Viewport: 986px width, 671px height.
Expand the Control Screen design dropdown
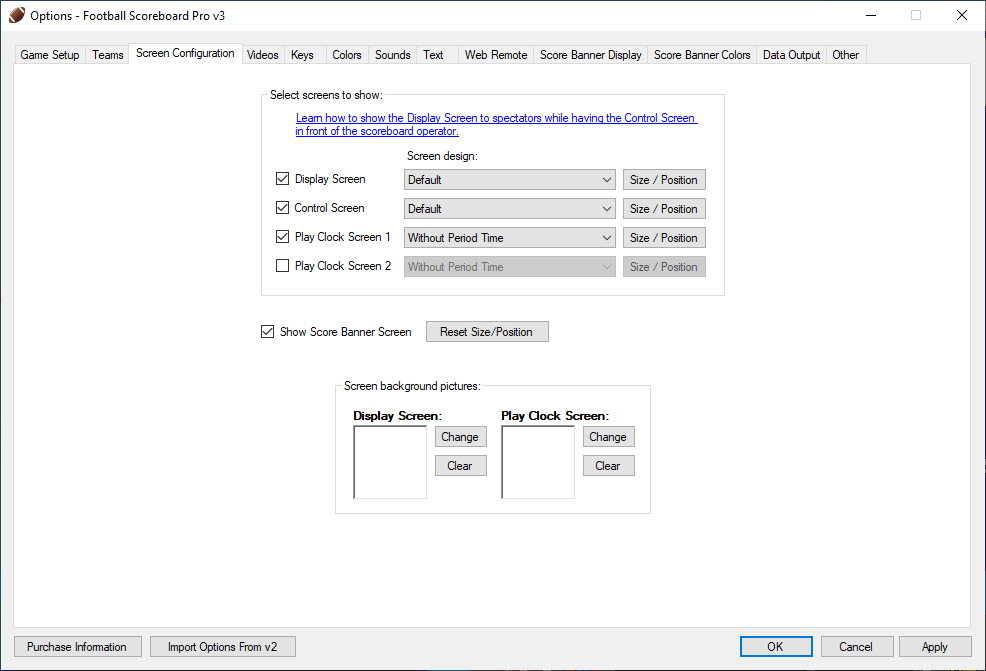pyautogui.click(x=510, y=209)
